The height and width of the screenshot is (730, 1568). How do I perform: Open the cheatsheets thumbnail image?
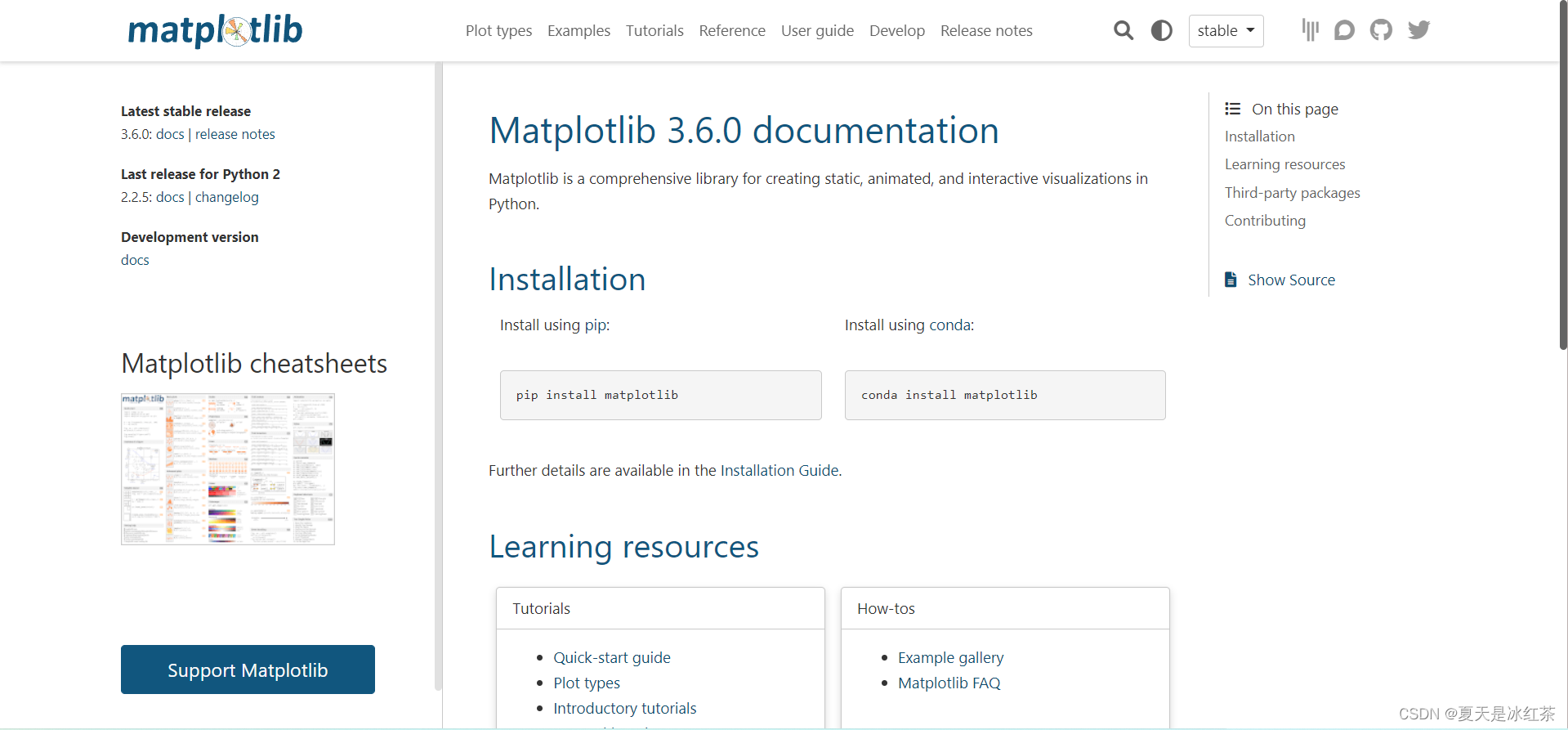tap(228, 469)
